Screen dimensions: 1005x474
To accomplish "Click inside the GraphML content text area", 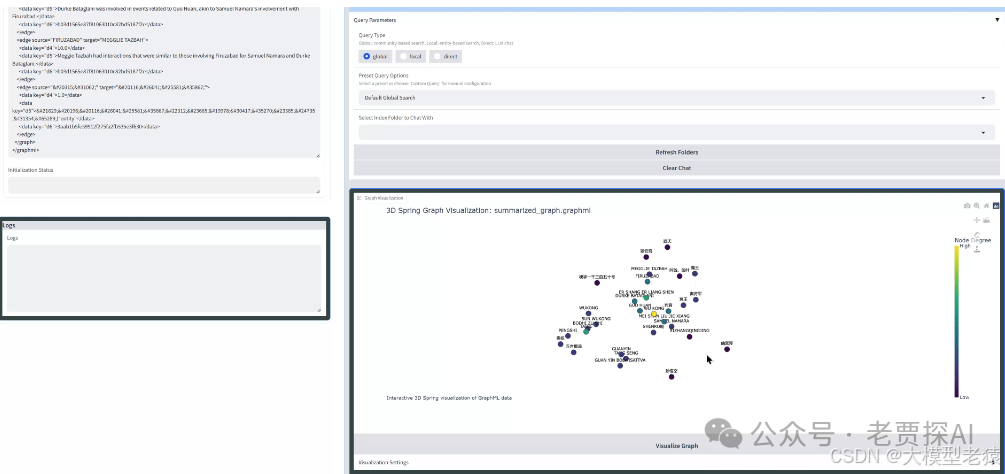I will pyautogui.click(x=164, y=80).
